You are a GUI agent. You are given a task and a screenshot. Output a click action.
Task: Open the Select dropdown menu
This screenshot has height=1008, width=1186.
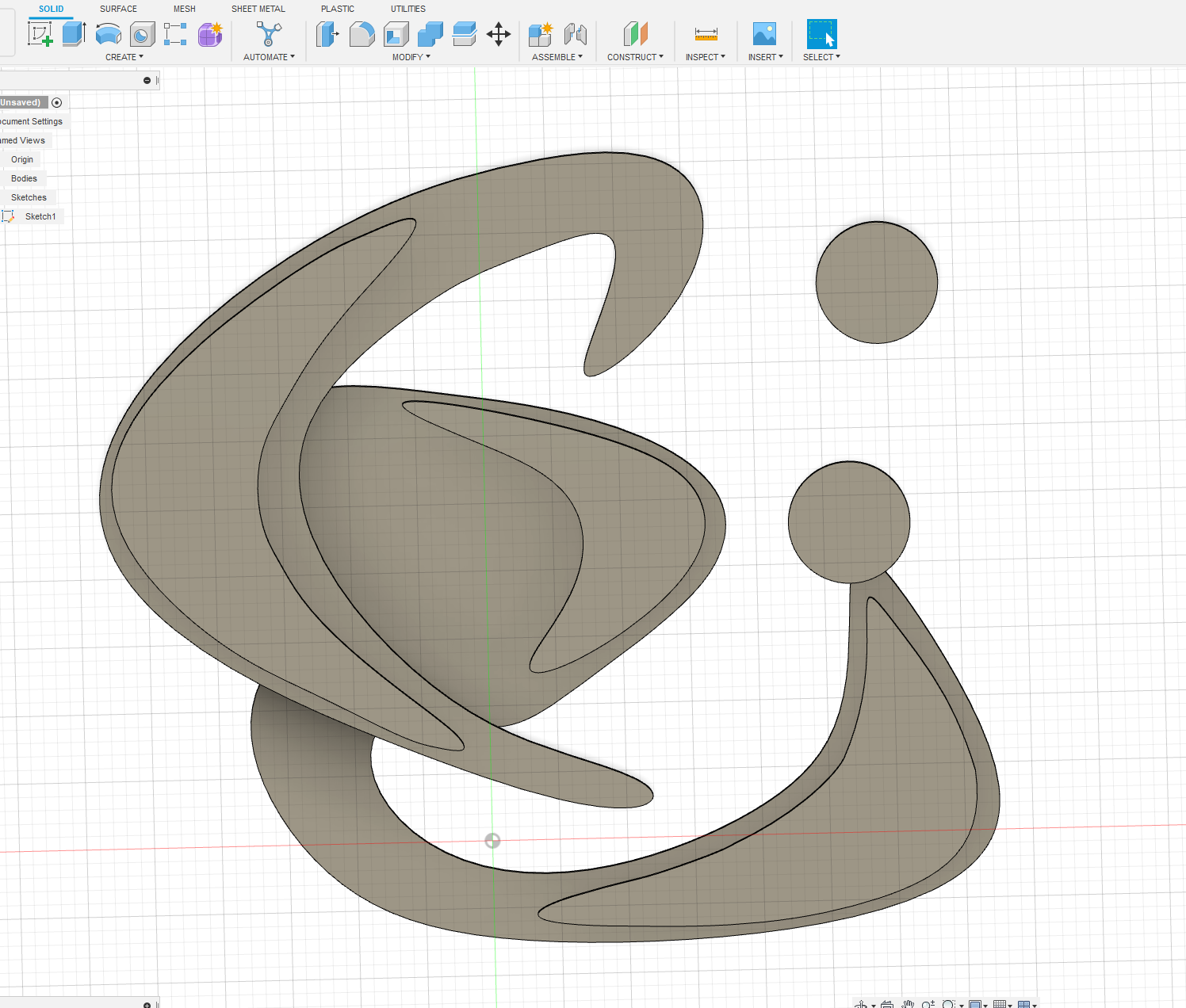click(821, 56)
